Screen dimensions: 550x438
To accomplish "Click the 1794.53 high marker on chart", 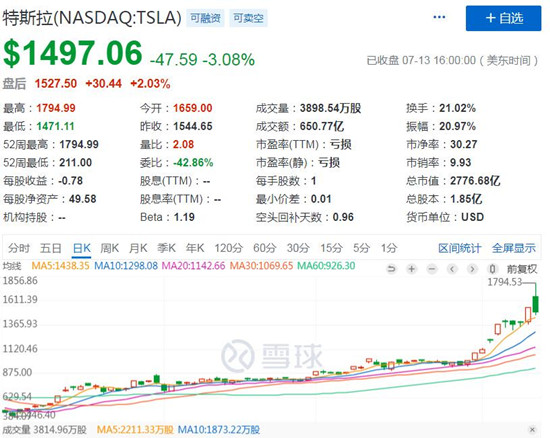I will 504,282.
